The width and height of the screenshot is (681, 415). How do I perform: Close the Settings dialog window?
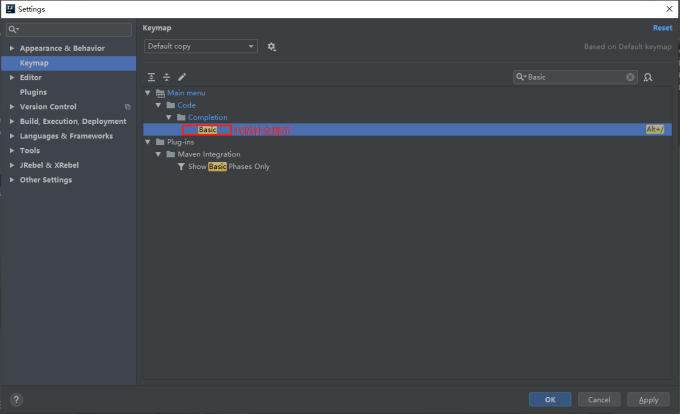pos(669,9)
